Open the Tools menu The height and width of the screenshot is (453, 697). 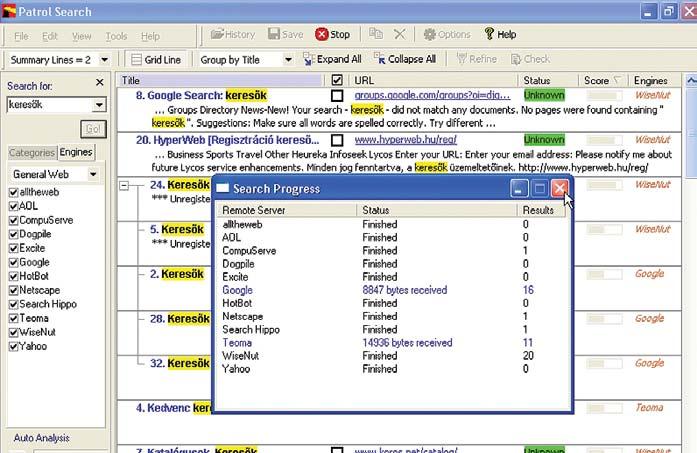coord(116,36)
